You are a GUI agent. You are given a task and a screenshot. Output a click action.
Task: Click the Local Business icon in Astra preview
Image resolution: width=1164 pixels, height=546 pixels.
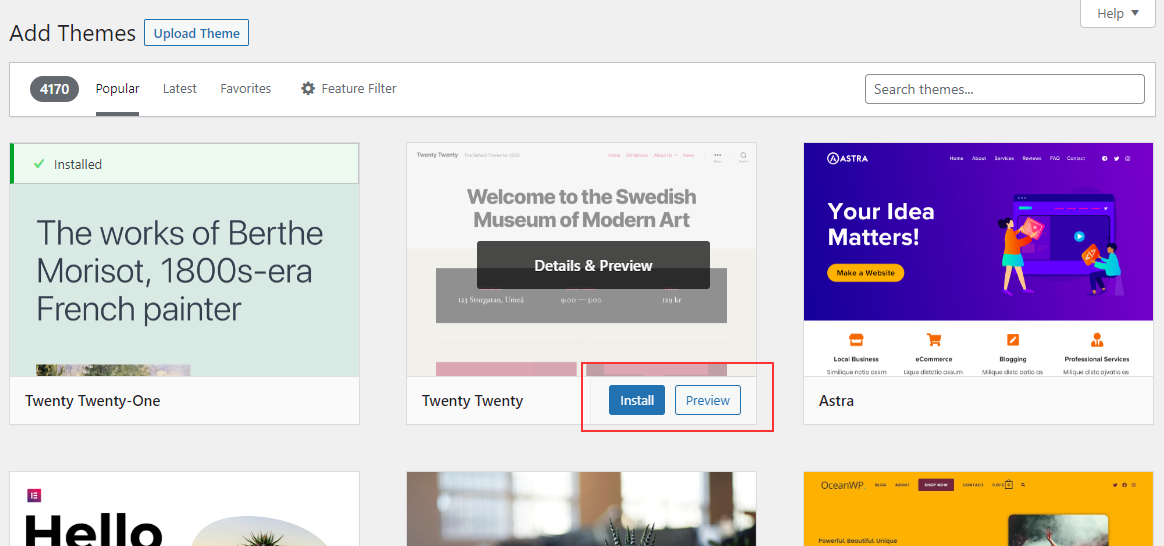(855, 340)
